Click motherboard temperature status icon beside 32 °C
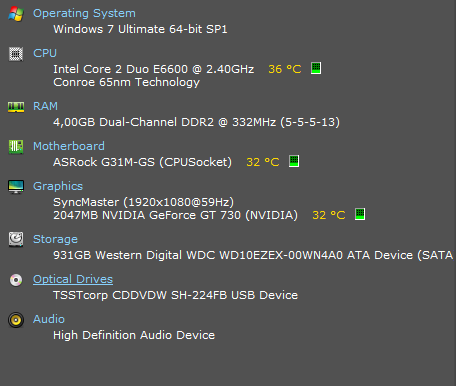Screen dimensions: 457x387 (294, 161)
